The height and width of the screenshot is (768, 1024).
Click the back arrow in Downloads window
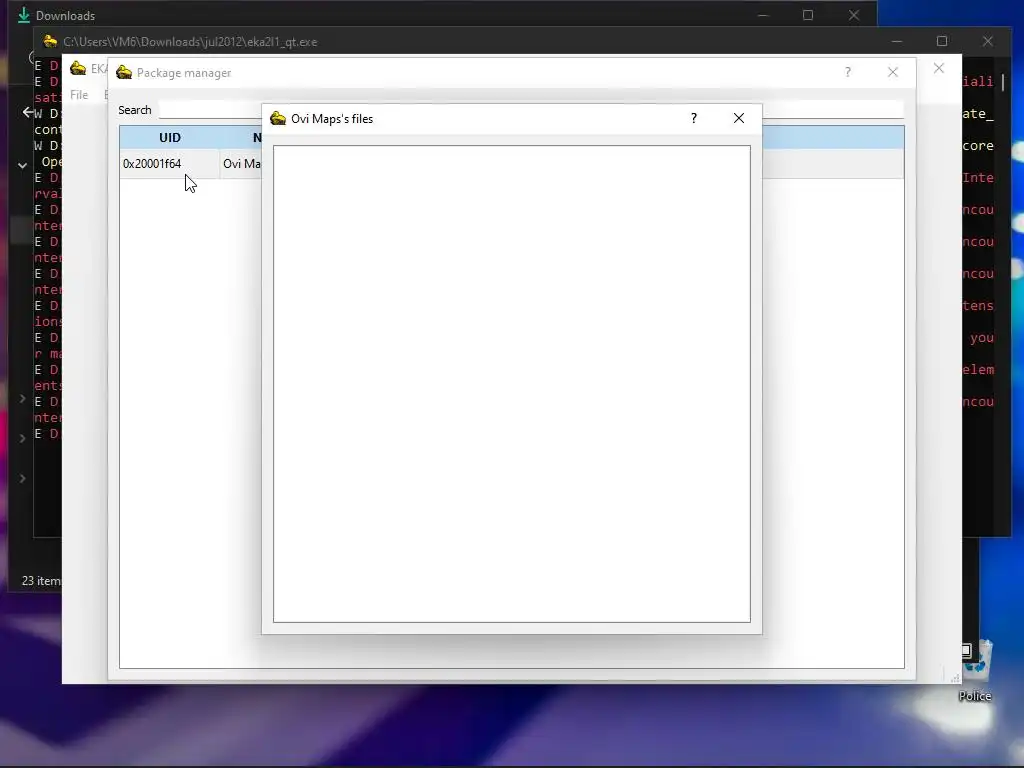tap(27, 112)
